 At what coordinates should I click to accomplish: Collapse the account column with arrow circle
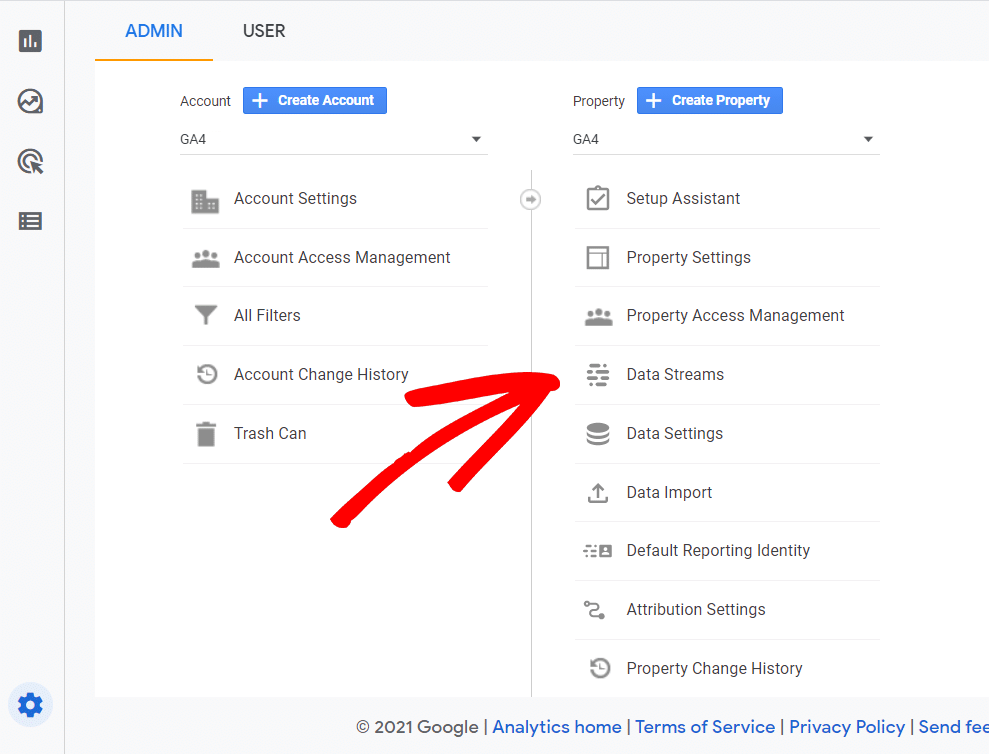click(531, 199)
